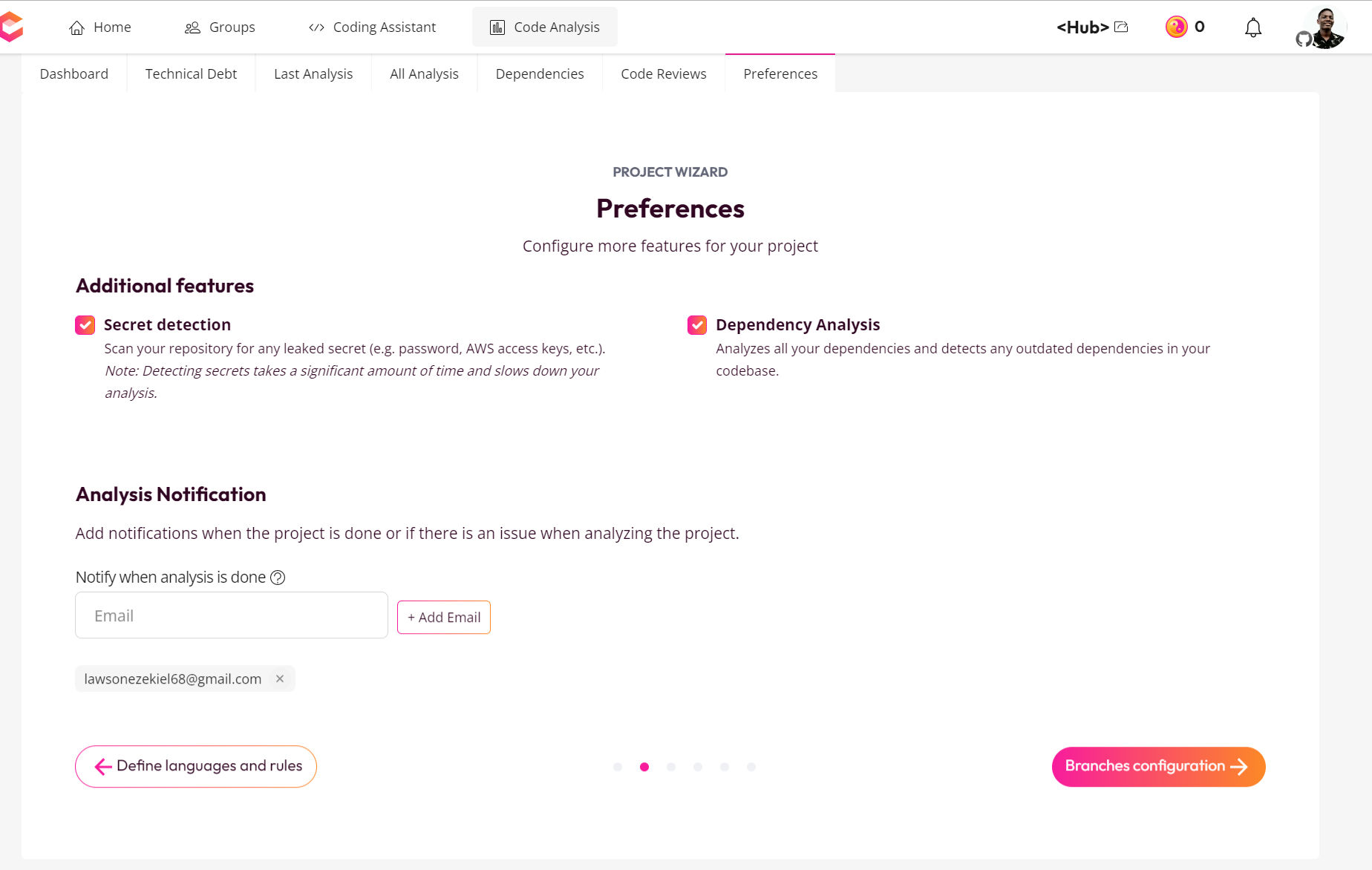The image size is (1372, 870).
Task: Select the Dependencies tab
Action: (540, 73)
